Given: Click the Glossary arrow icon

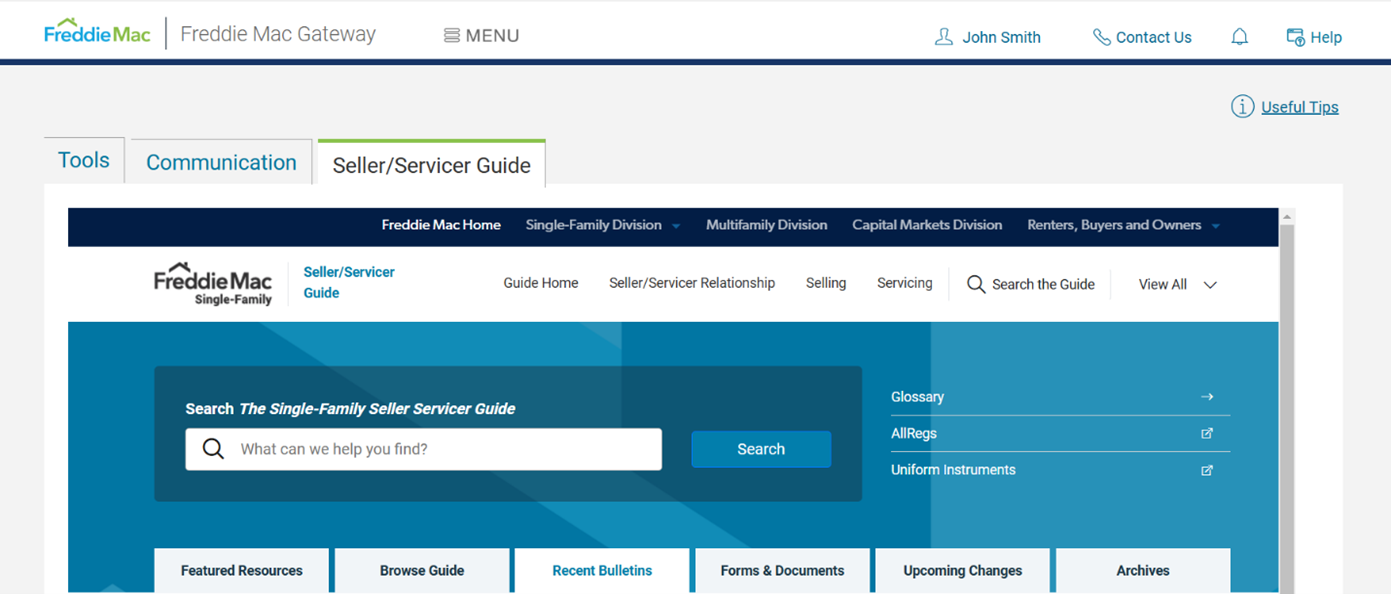Looking at the screenshot, I should 1207,397.
